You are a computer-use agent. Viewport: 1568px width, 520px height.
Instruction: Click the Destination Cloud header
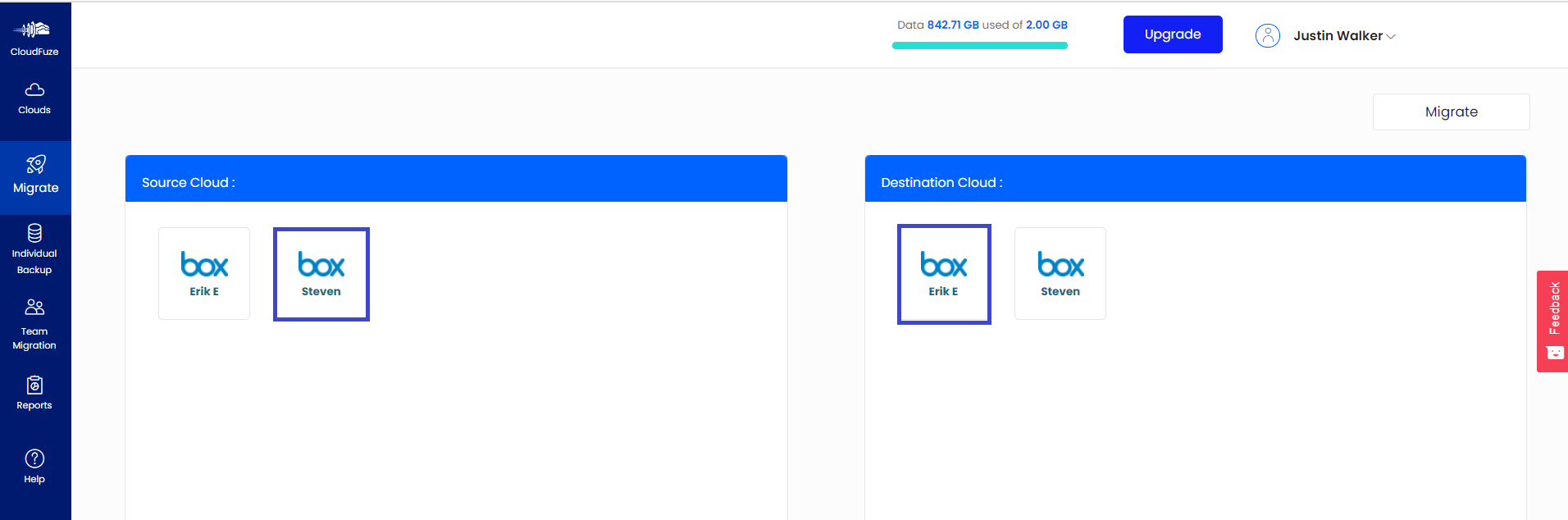pos(1196,179)
